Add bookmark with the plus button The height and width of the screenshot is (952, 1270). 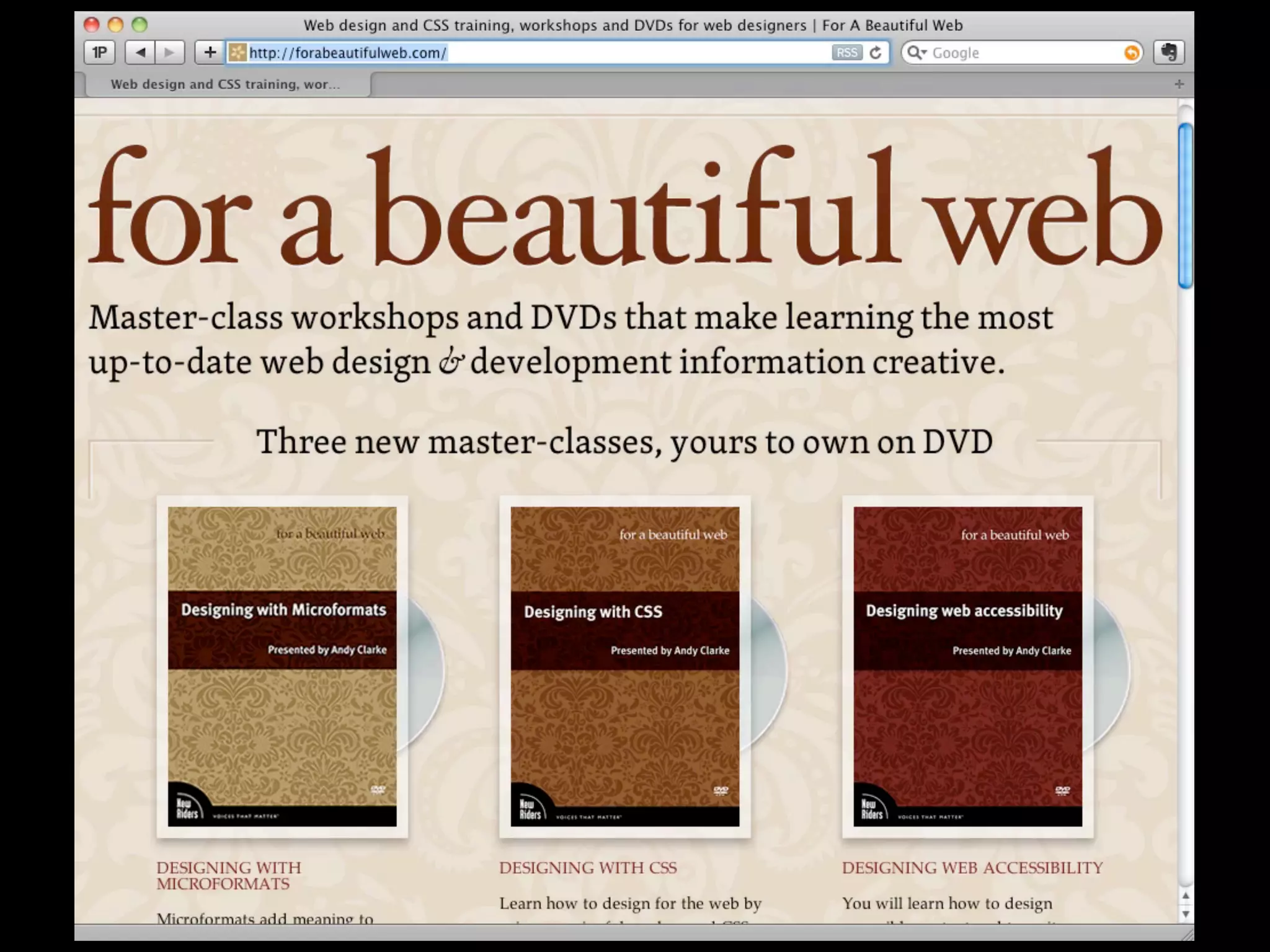tap(210, 53)
